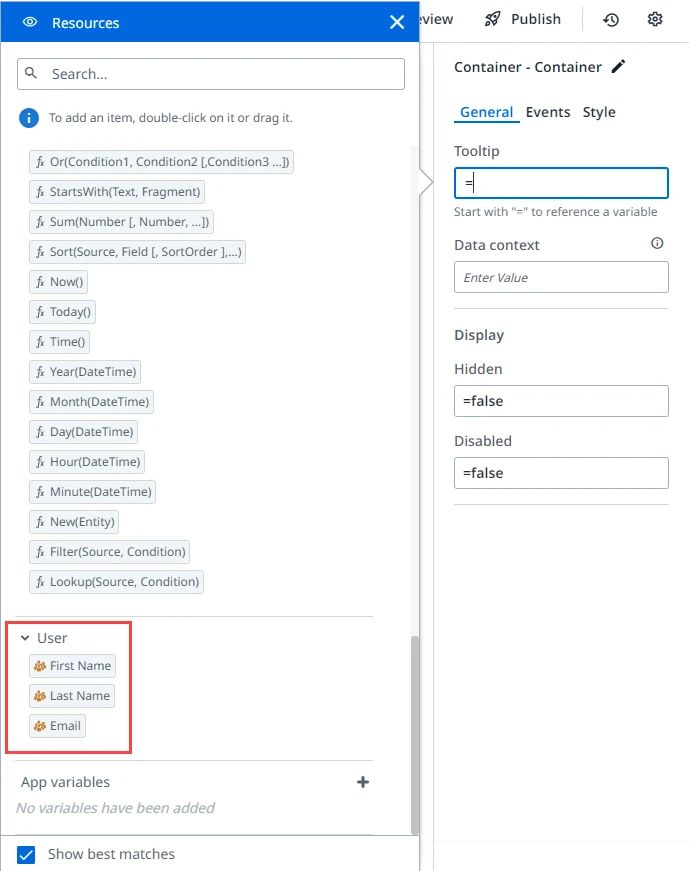Click the Hidden property field

click(x=561, y=401)
